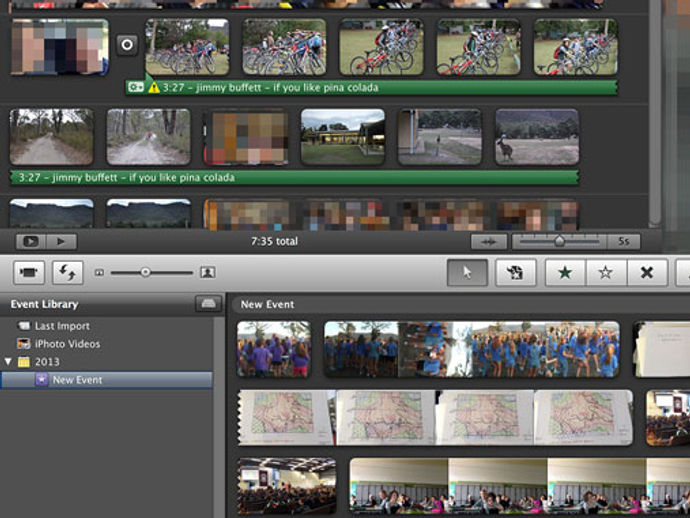Select first bike riders project clip
This screenshot has width=690, height=518.
[x=187, y=47]
